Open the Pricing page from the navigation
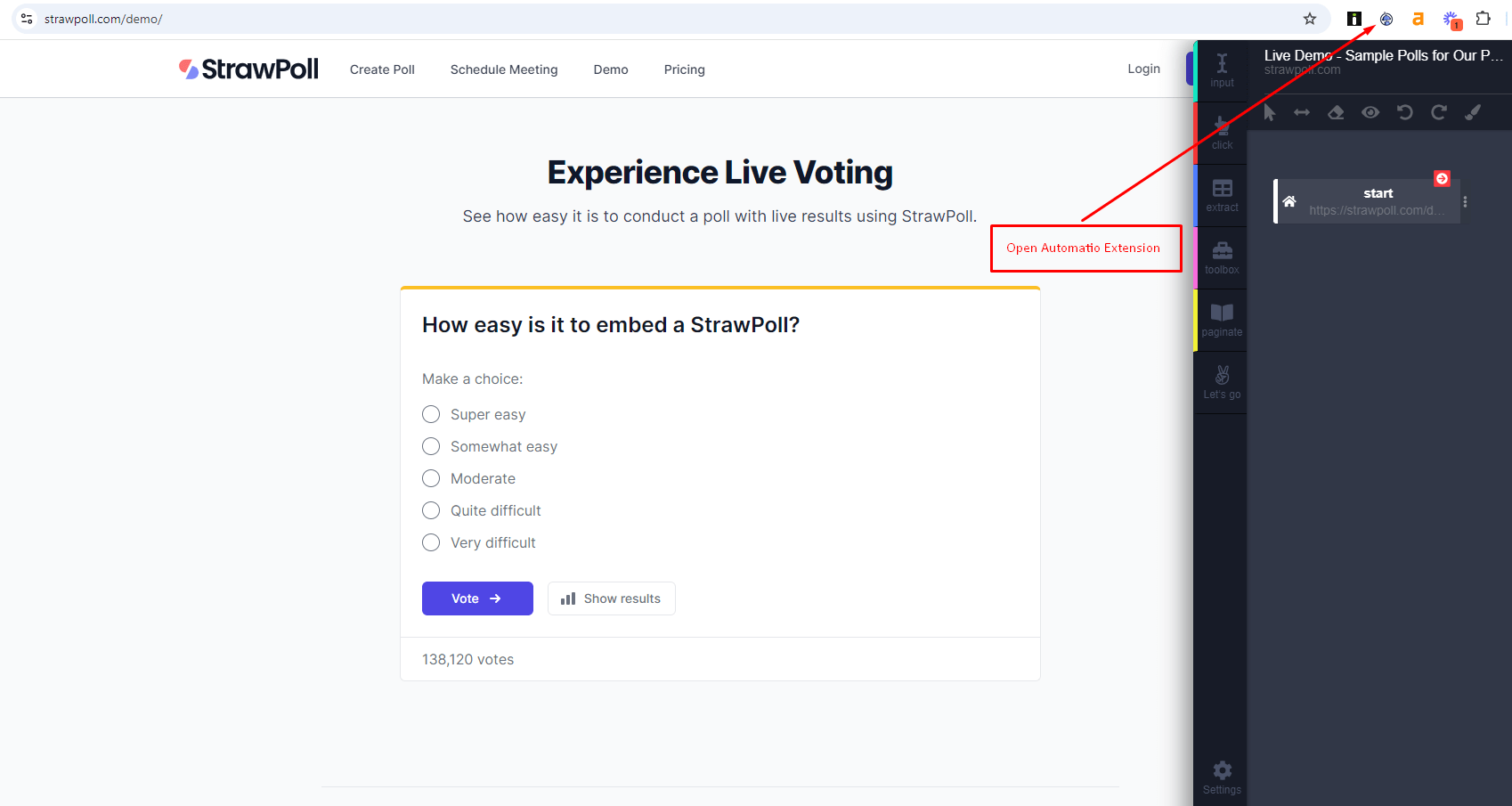 click(684, 69)
